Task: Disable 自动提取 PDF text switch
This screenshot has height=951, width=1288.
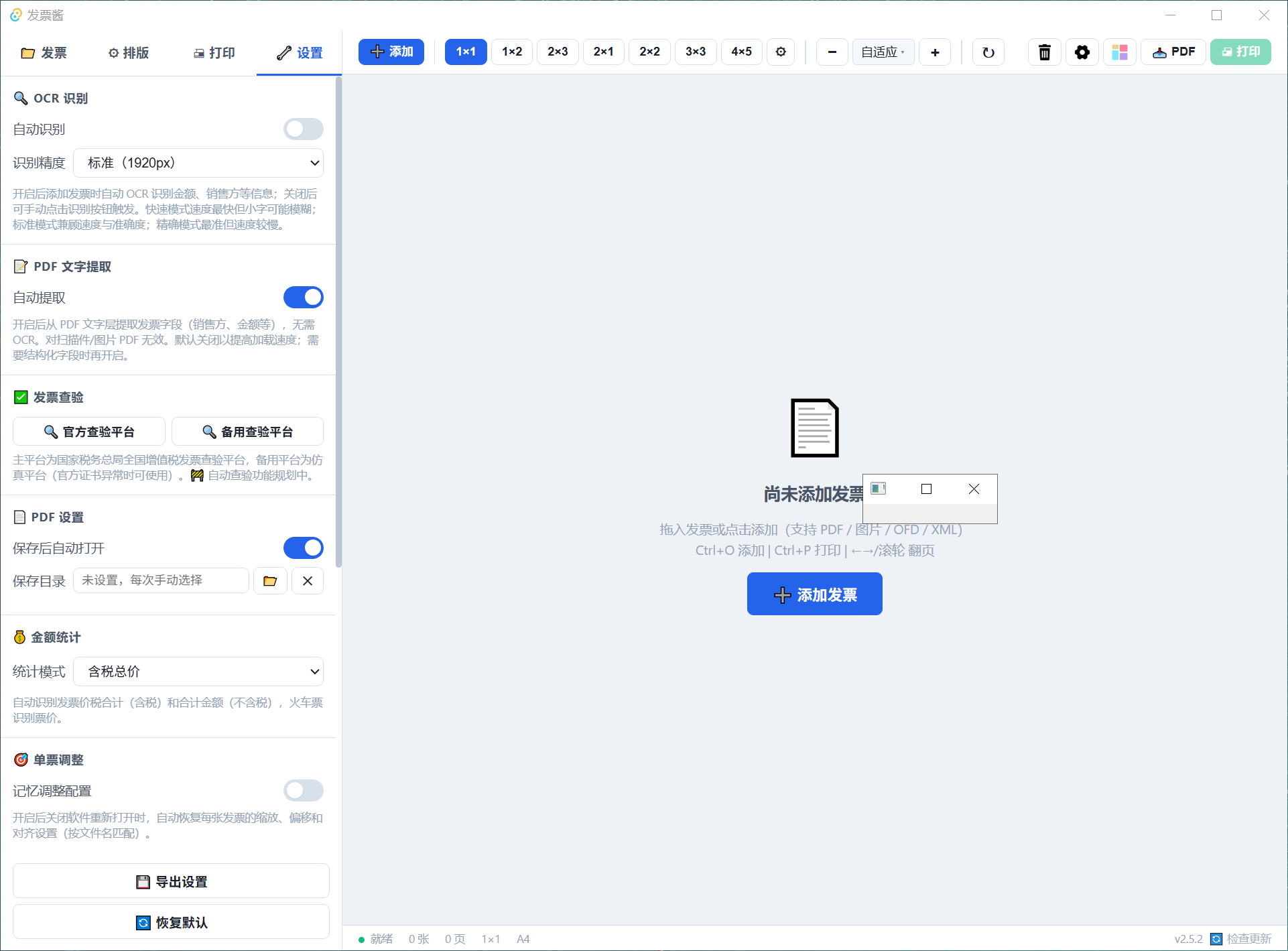Action: [x=303, y=298]
